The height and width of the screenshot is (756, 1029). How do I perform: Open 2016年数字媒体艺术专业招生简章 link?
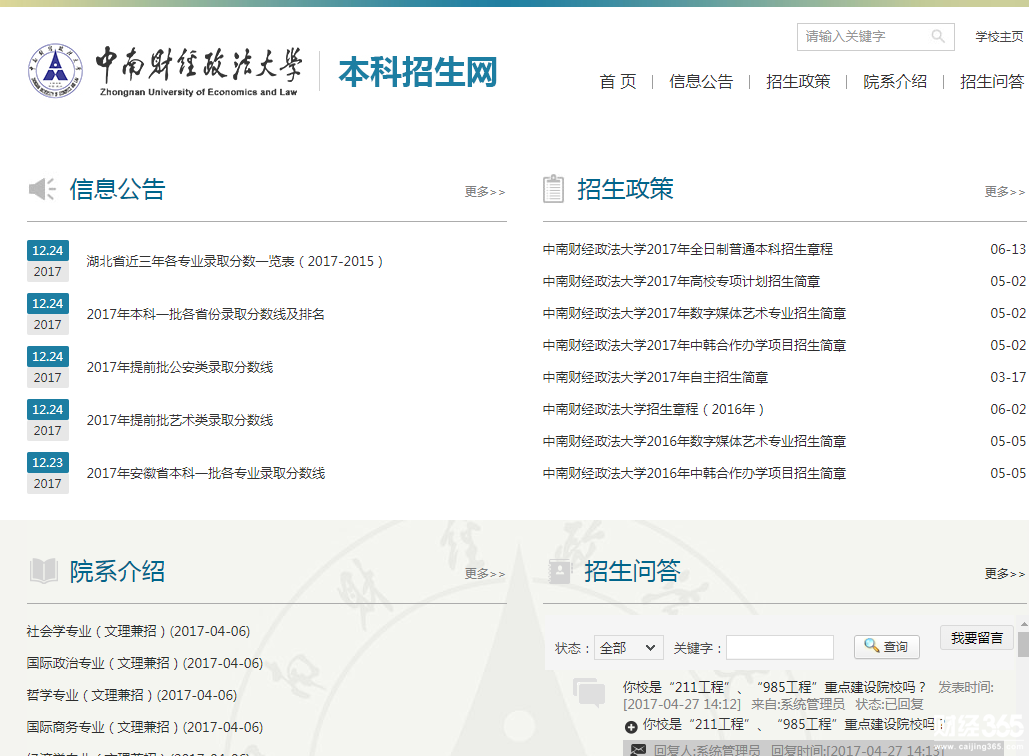pos(694,442)
